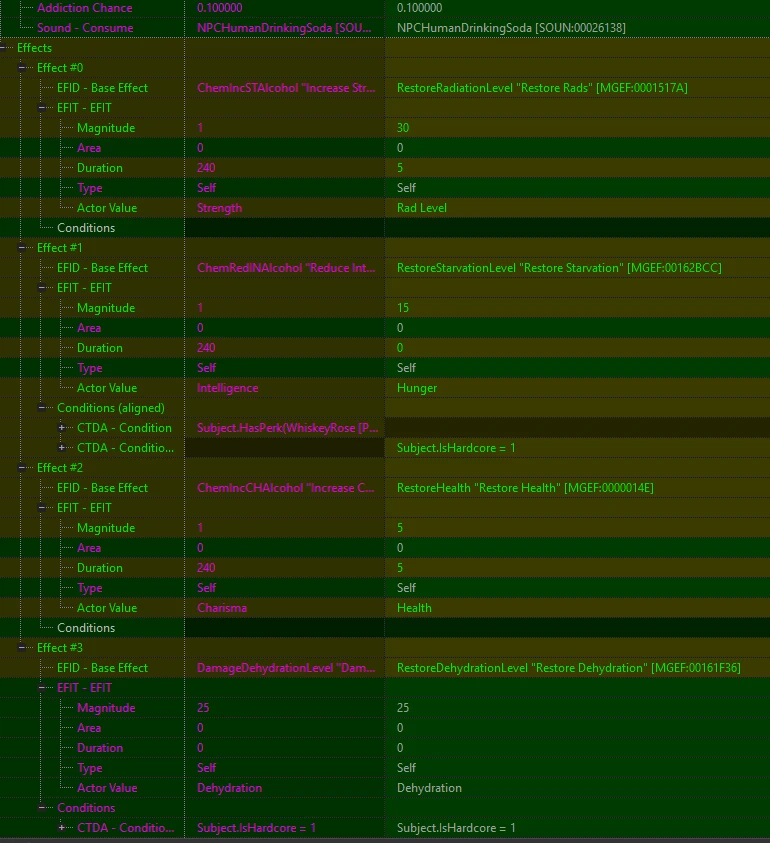Select the Addiction Chance row label
The width and height of the screenshot is (770, 843).
pos(84,8)
